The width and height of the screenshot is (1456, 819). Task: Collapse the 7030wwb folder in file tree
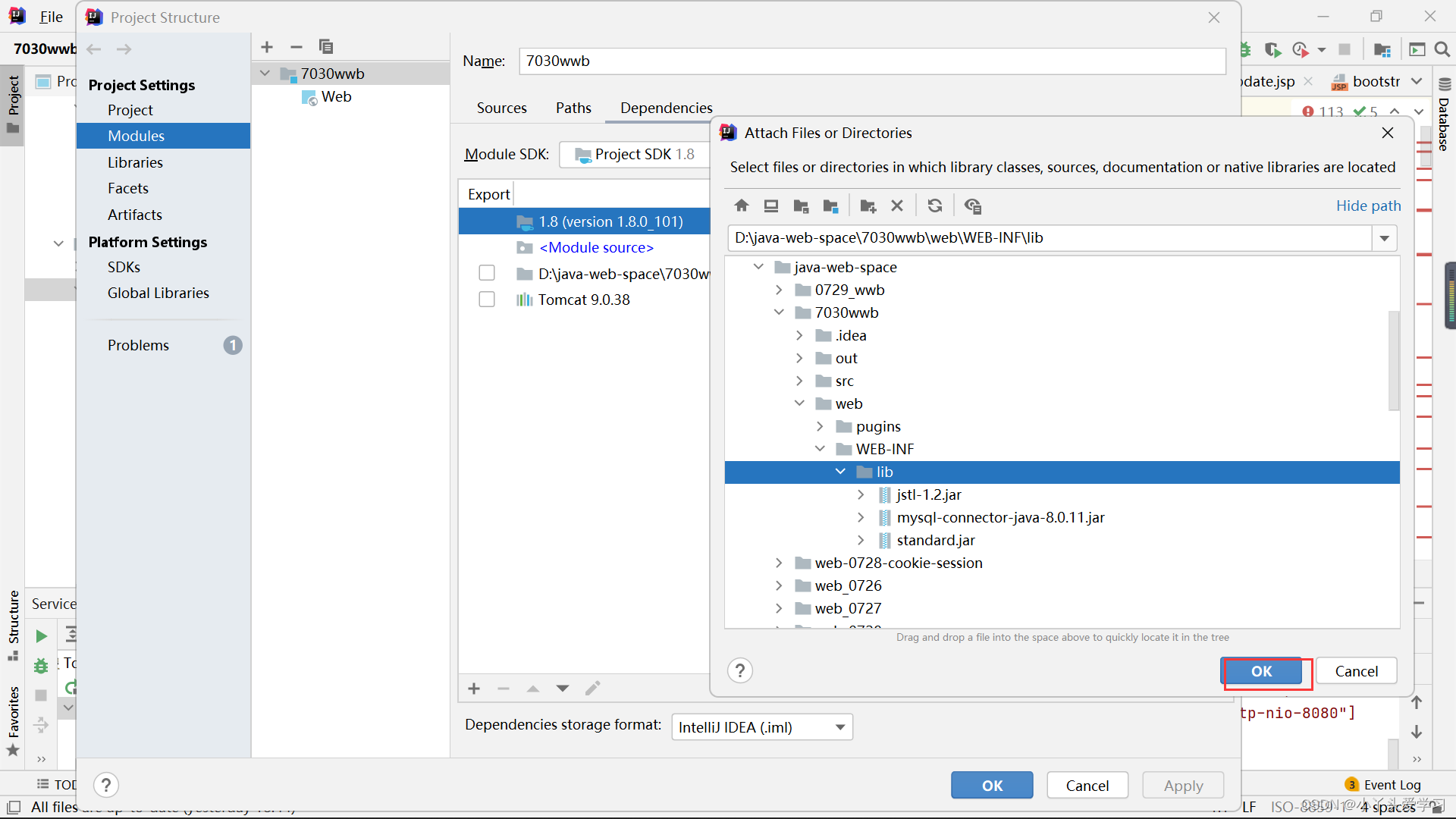coord(779,312)
